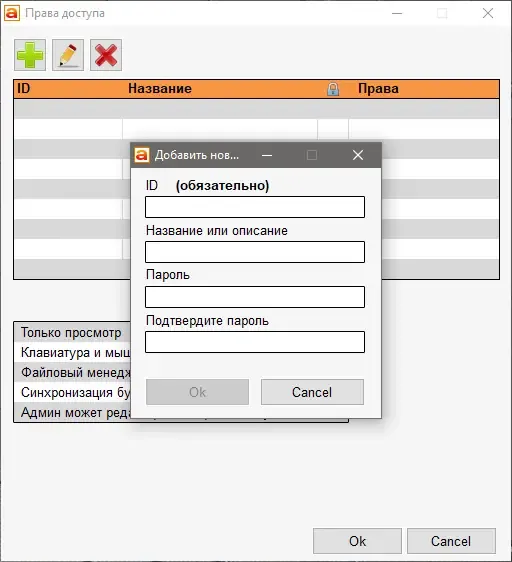Close the Добавить нов... dialog

tap(358, 155)
